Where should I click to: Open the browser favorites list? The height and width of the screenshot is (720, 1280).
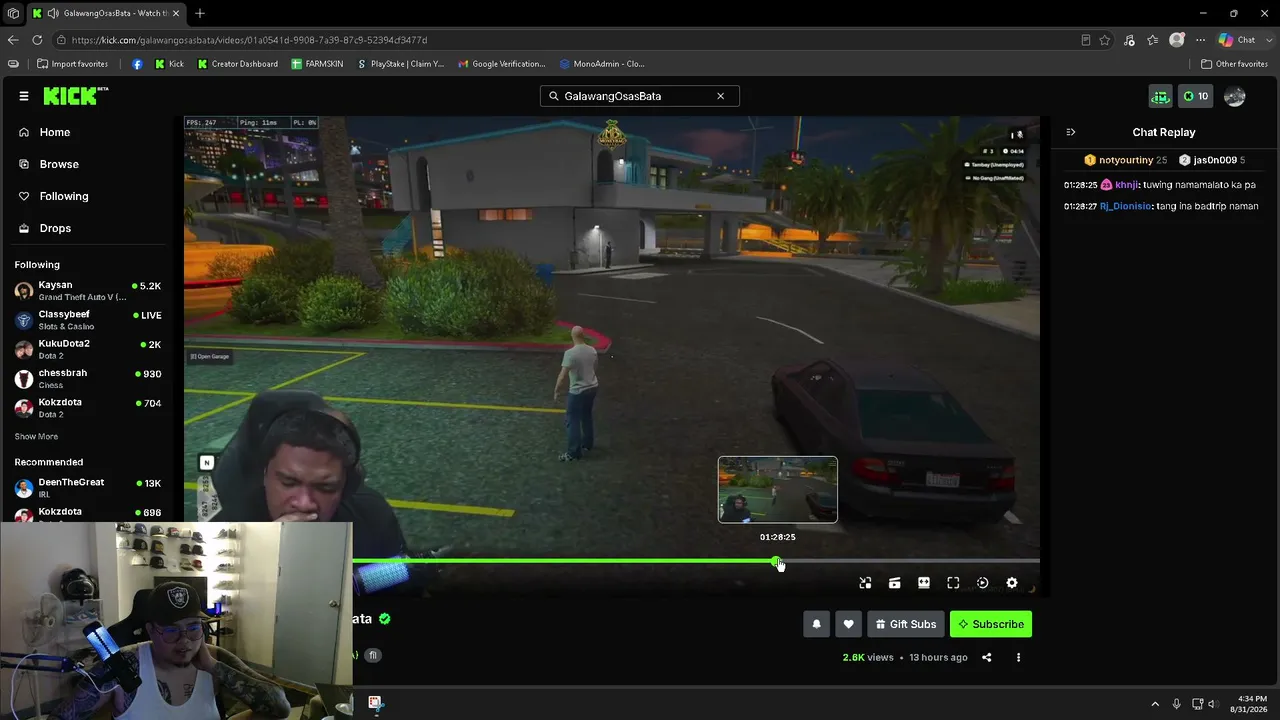point(1153,40)
